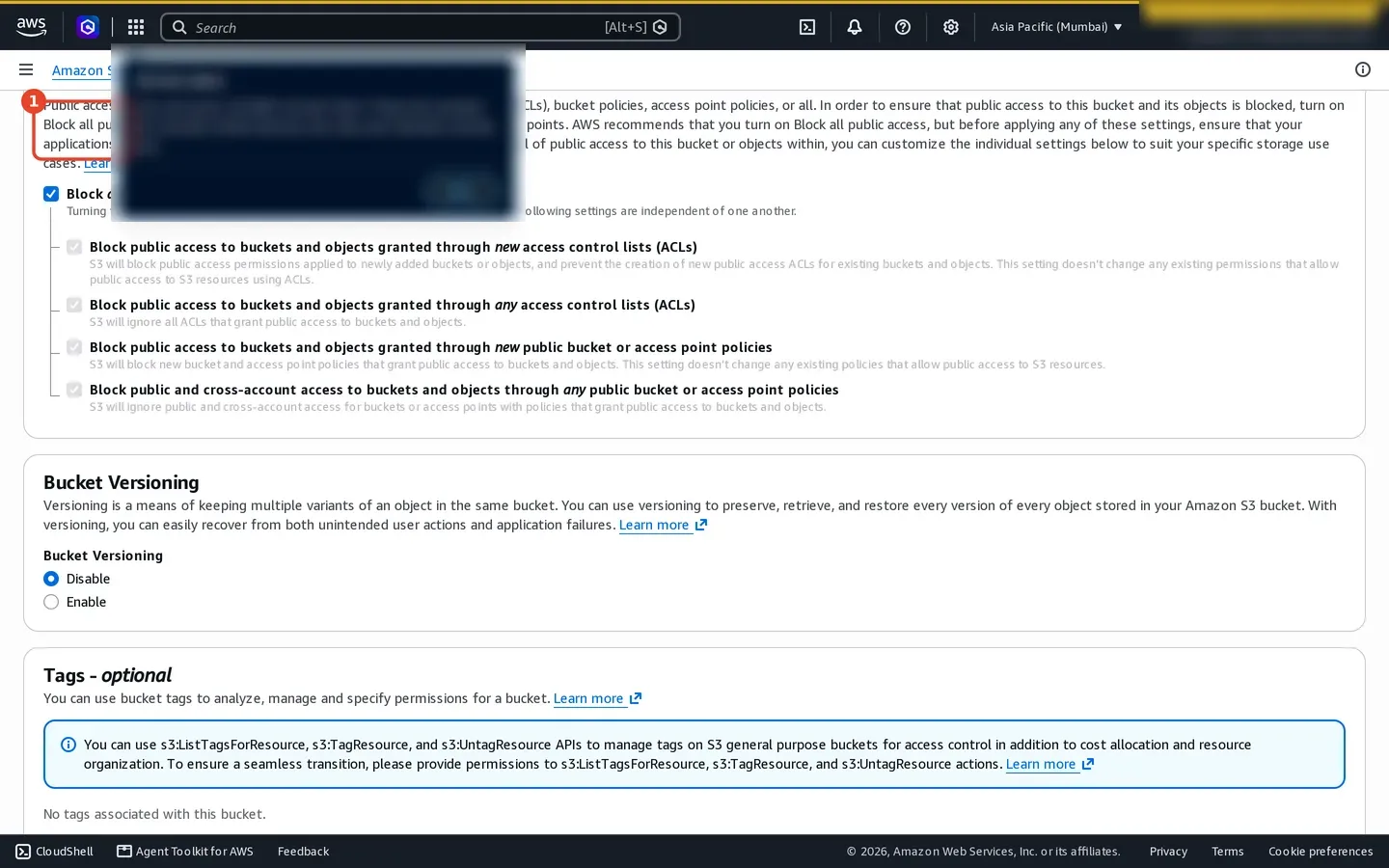Viewport: 1389px width, 868px height.
Task: Click the 'Tags - optional' heading
Action: pos(108,675)
